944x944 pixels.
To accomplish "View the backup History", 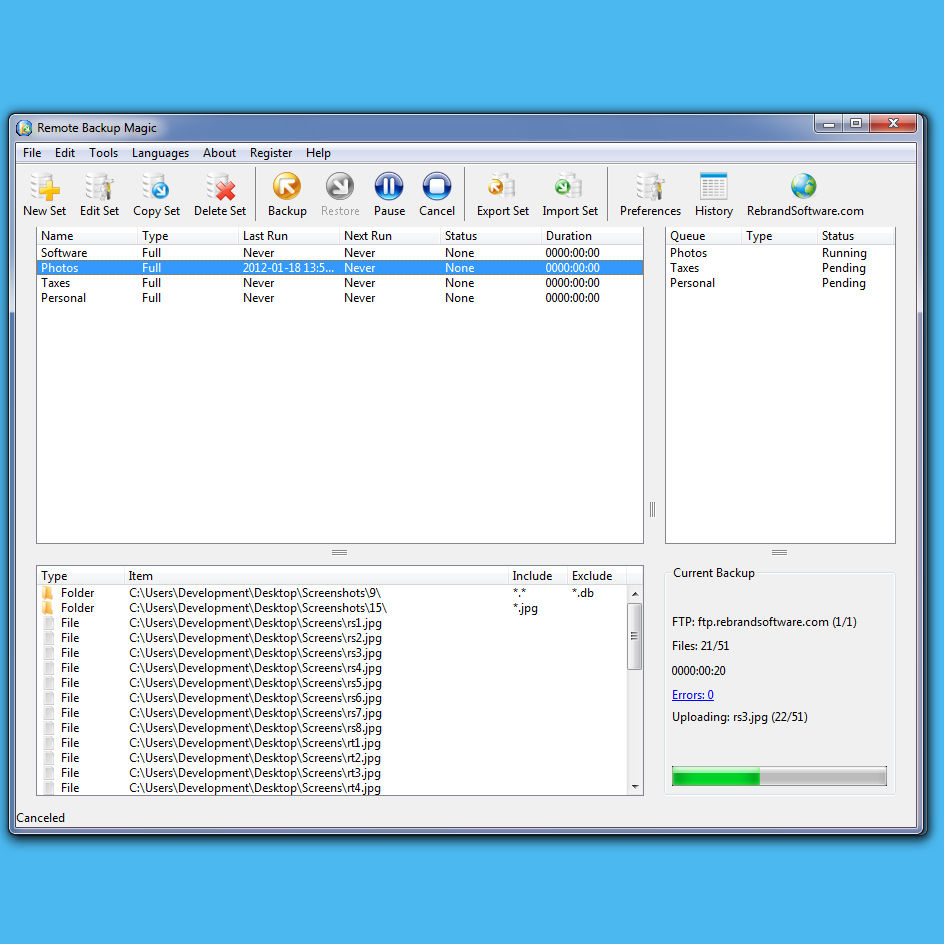I will (x=713, y=194).
